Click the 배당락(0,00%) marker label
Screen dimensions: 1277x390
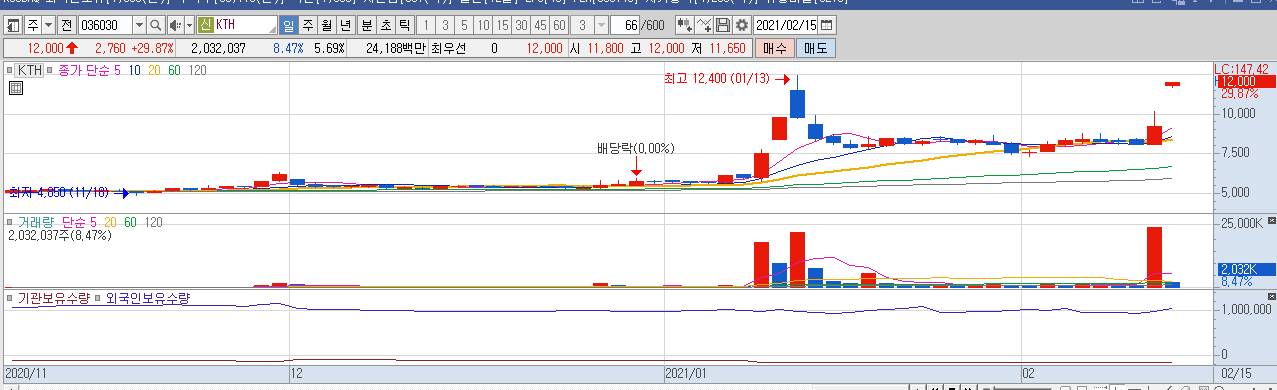click(636, 148)
